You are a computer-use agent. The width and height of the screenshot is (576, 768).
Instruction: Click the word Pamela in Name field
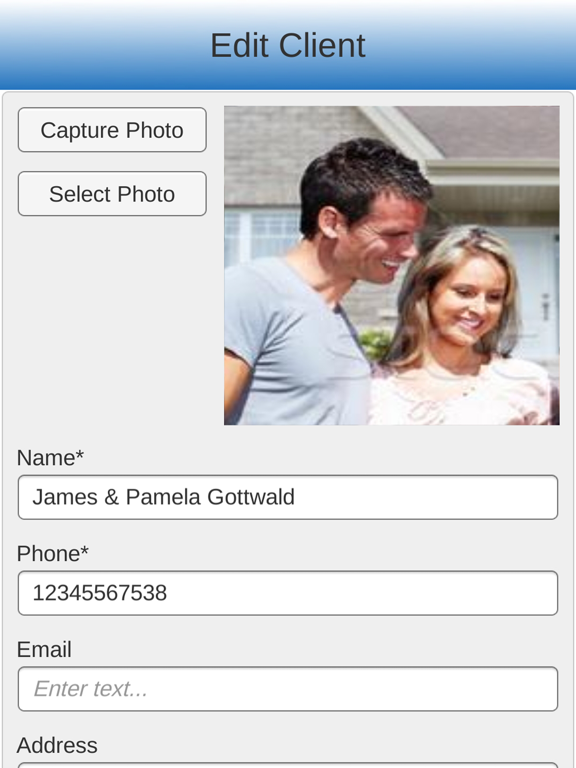coord(164,497)
